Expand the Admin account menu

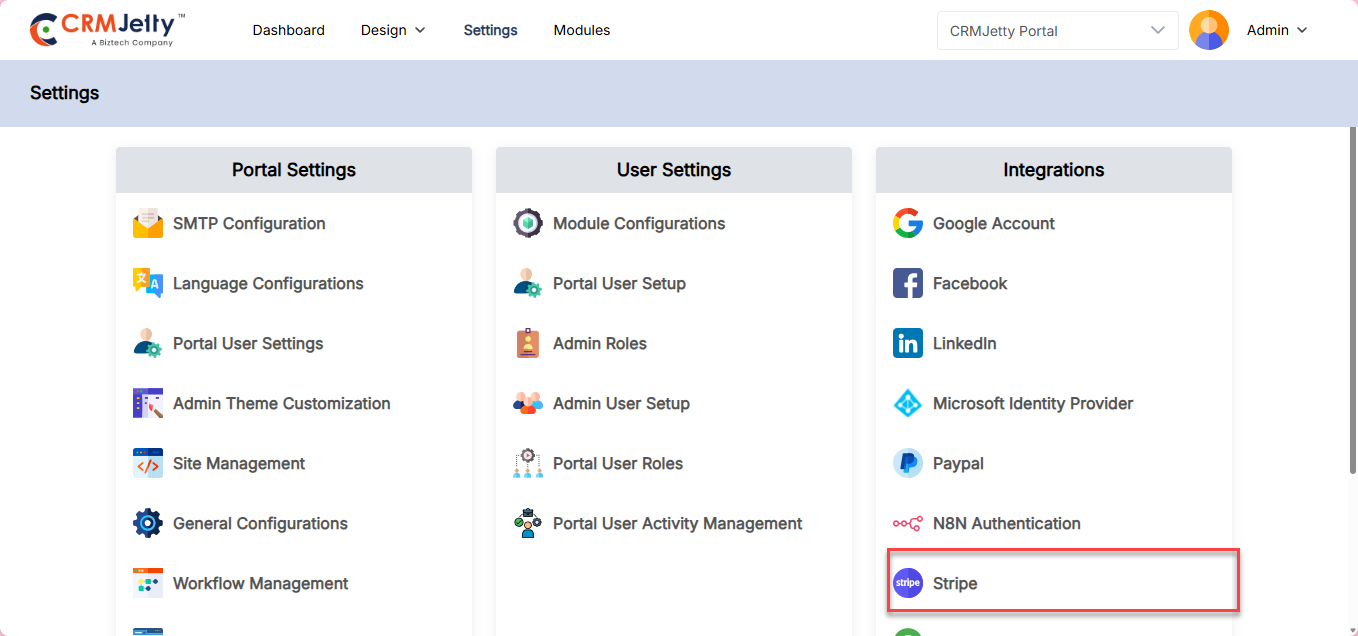pyautogui.click(x=1277, y=30)
